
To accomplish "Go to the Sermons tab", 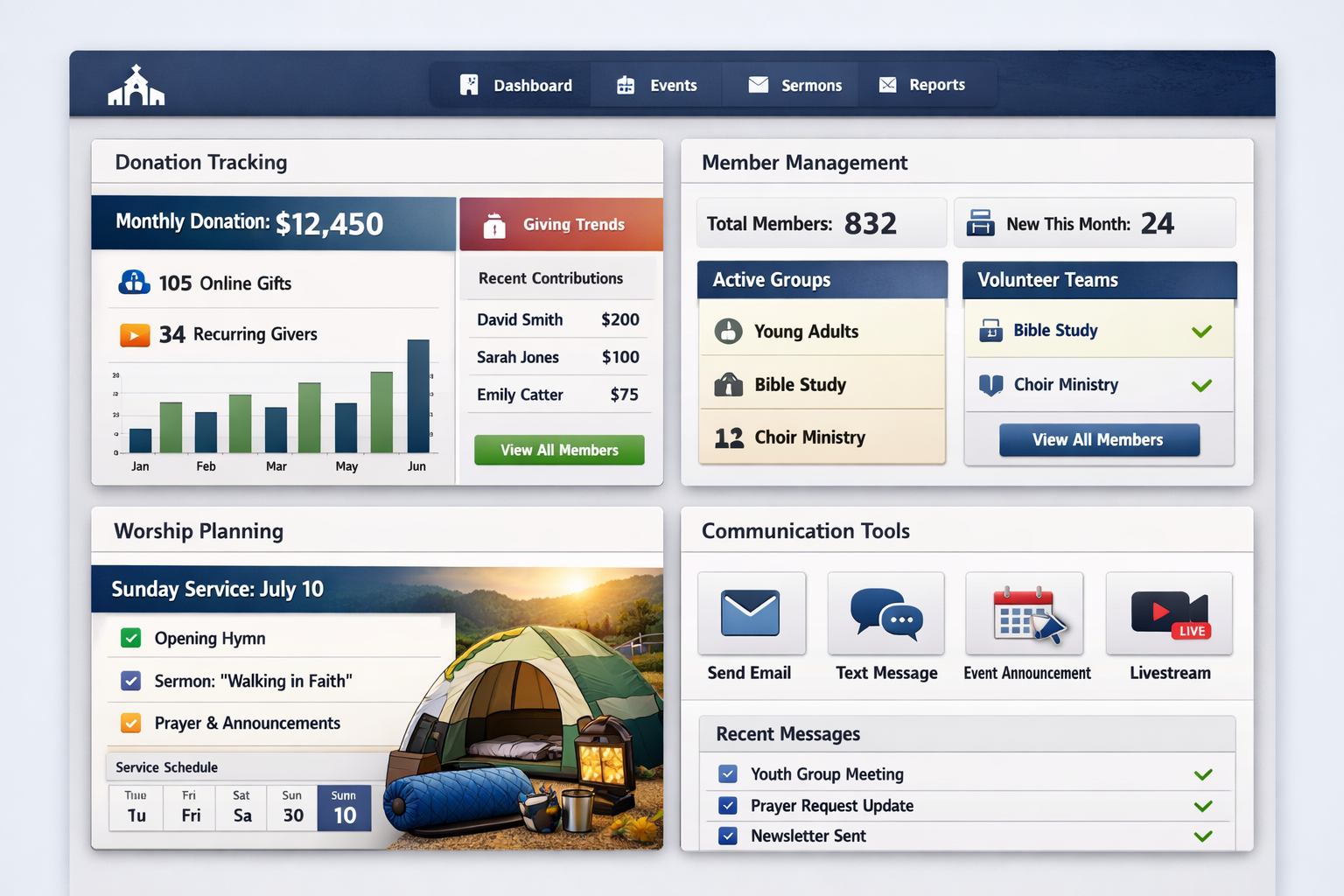I will [794, 85].
